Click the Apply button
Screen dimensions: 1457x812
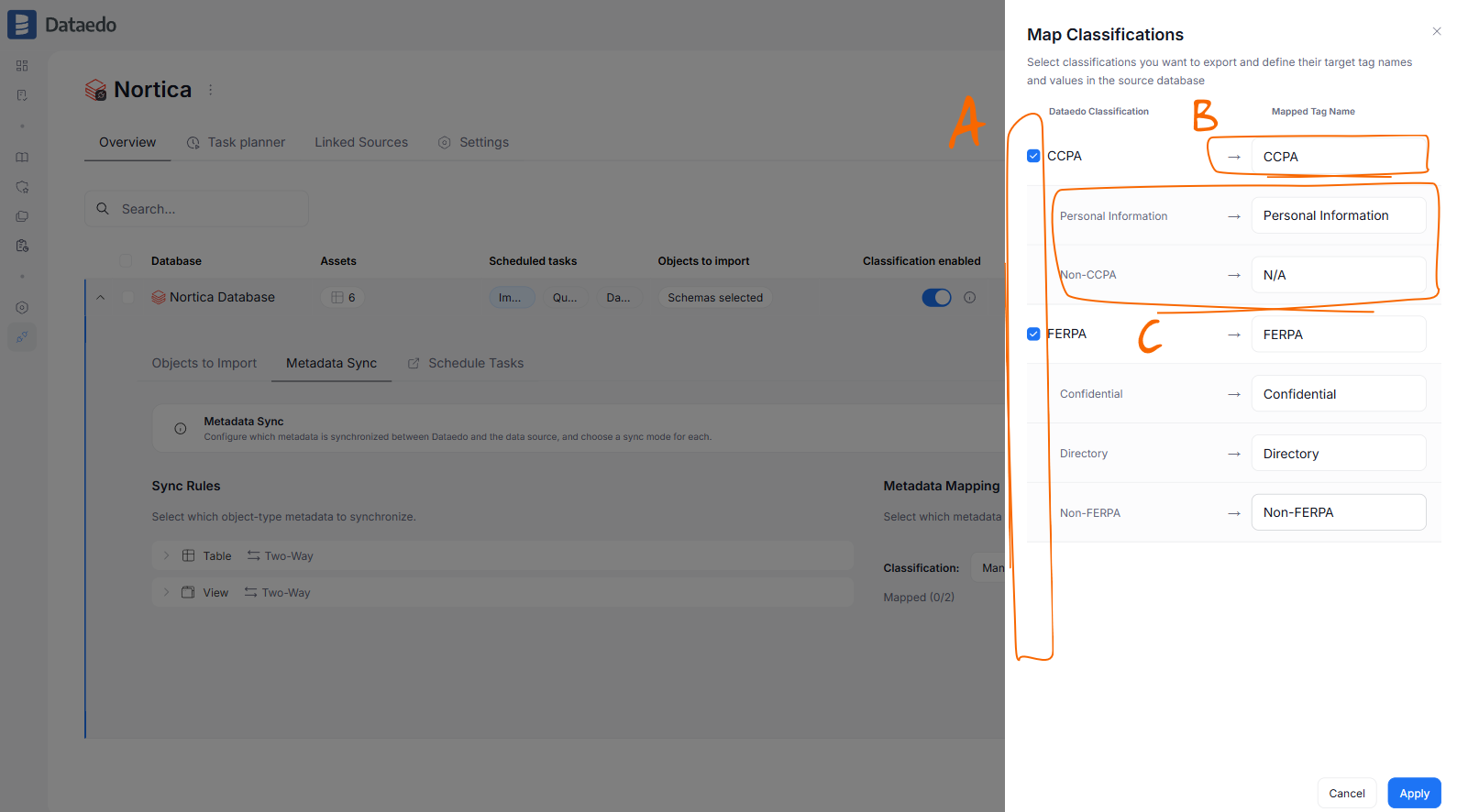tap(1414, 793)
